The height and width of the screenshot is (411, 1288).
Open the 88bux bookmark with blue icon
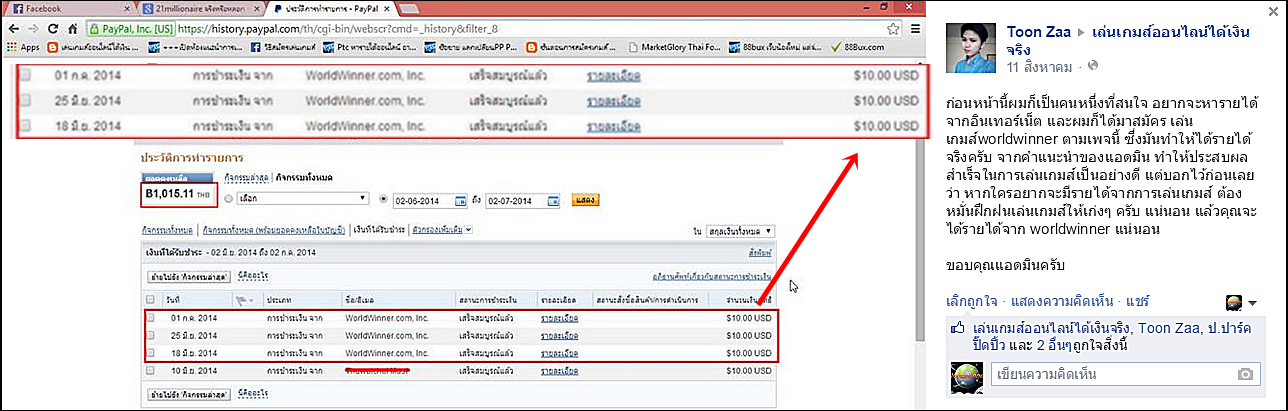coord(776,46)
